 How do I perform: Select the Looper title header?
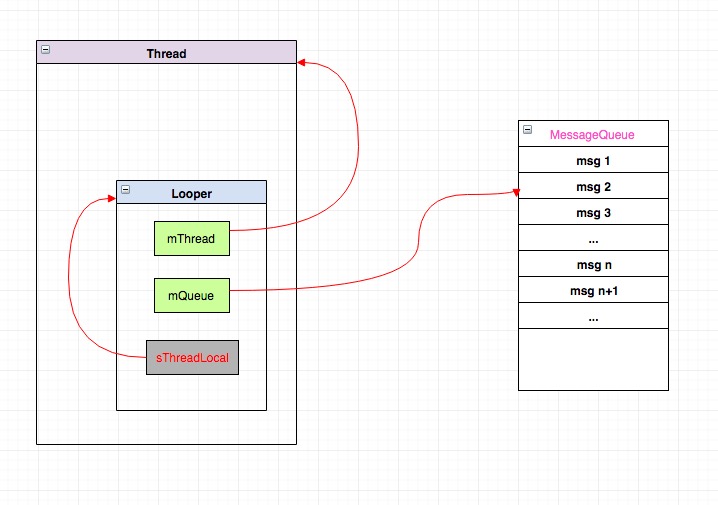click(x=191, y=193)
